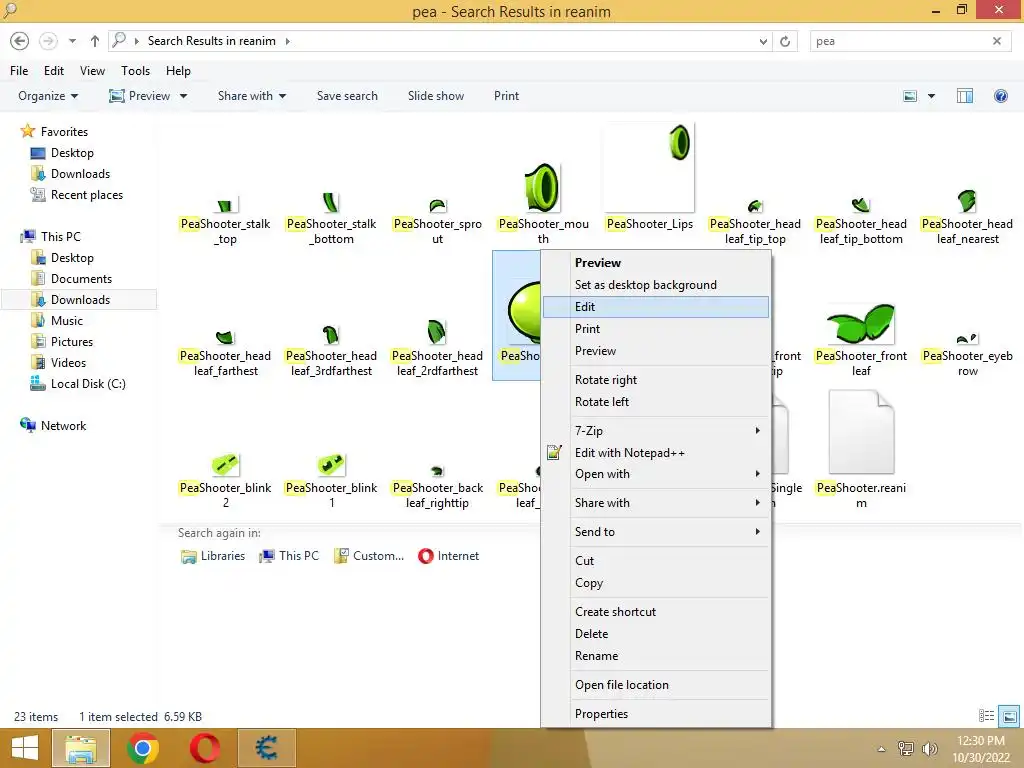The width and height of the screenshot is (1024, 768).
Task: Click the Preview toolbar button
Action: [140, 96]
